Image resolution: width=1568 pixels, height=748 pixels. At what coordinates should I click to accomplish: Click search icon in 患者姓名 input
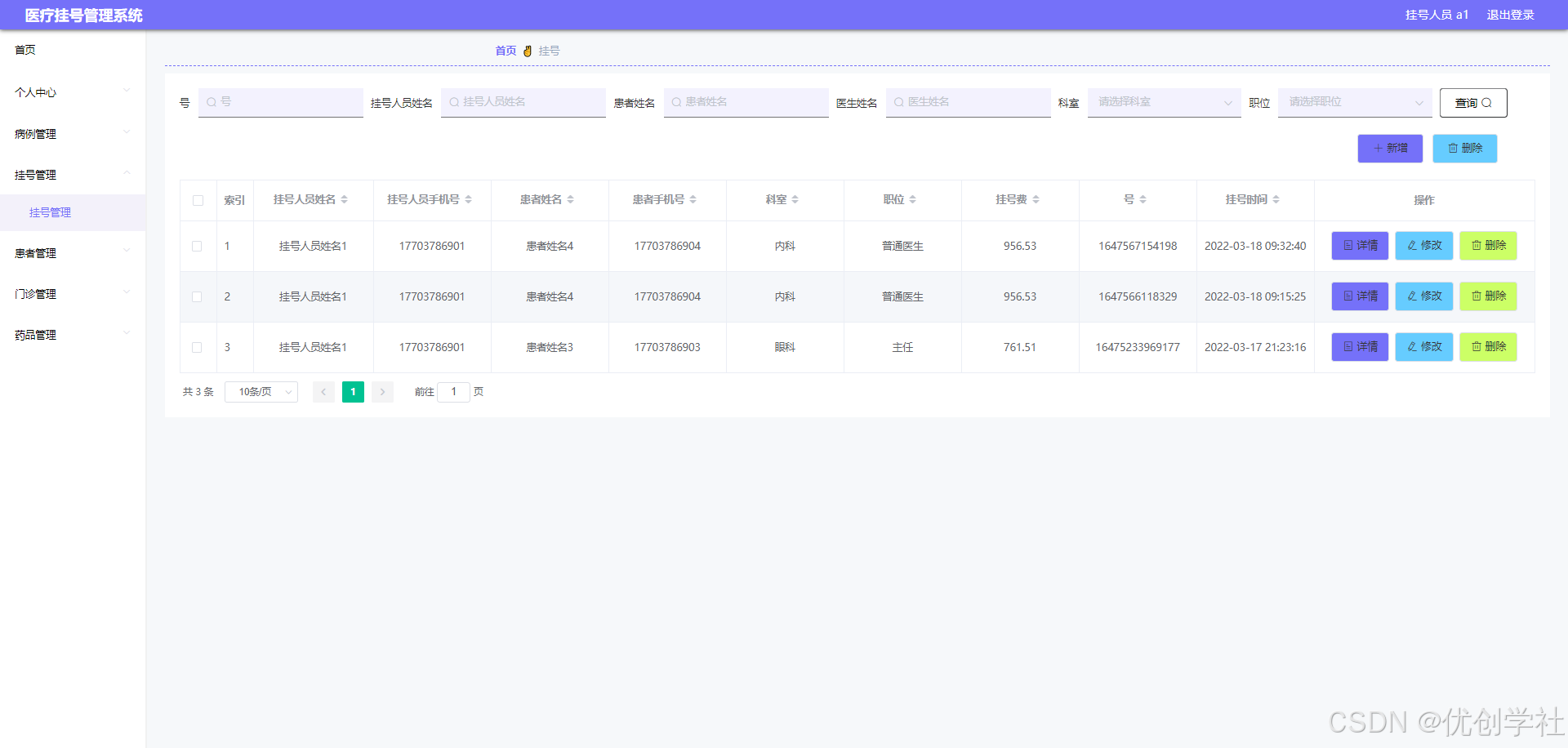point(676,102)
